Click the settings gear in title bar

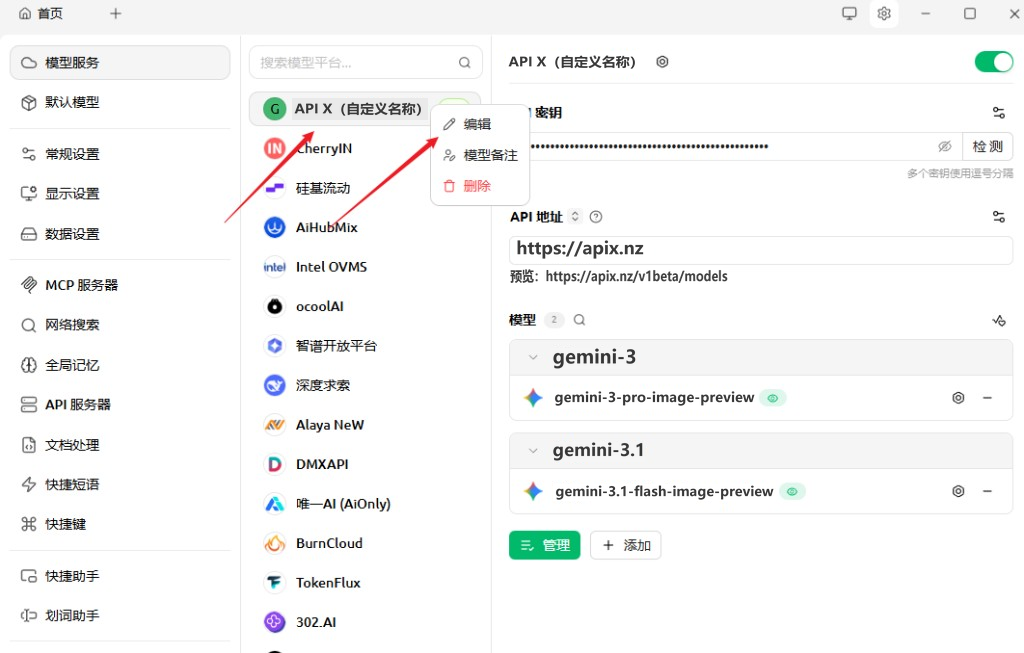884,14
